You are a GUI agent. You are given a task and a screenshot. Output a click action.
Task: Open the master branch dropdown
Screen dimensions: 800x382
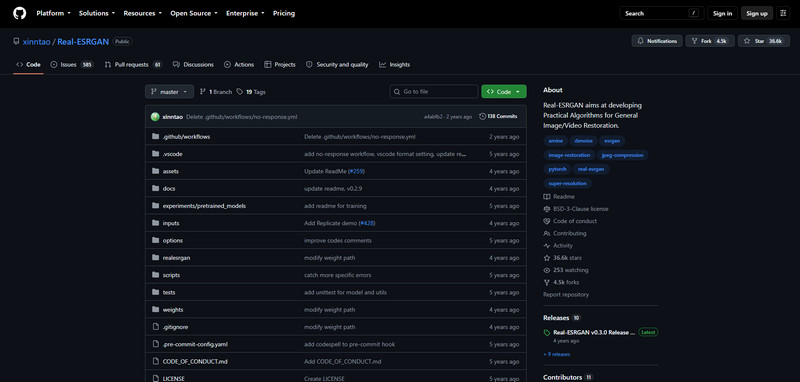(169, 92)
